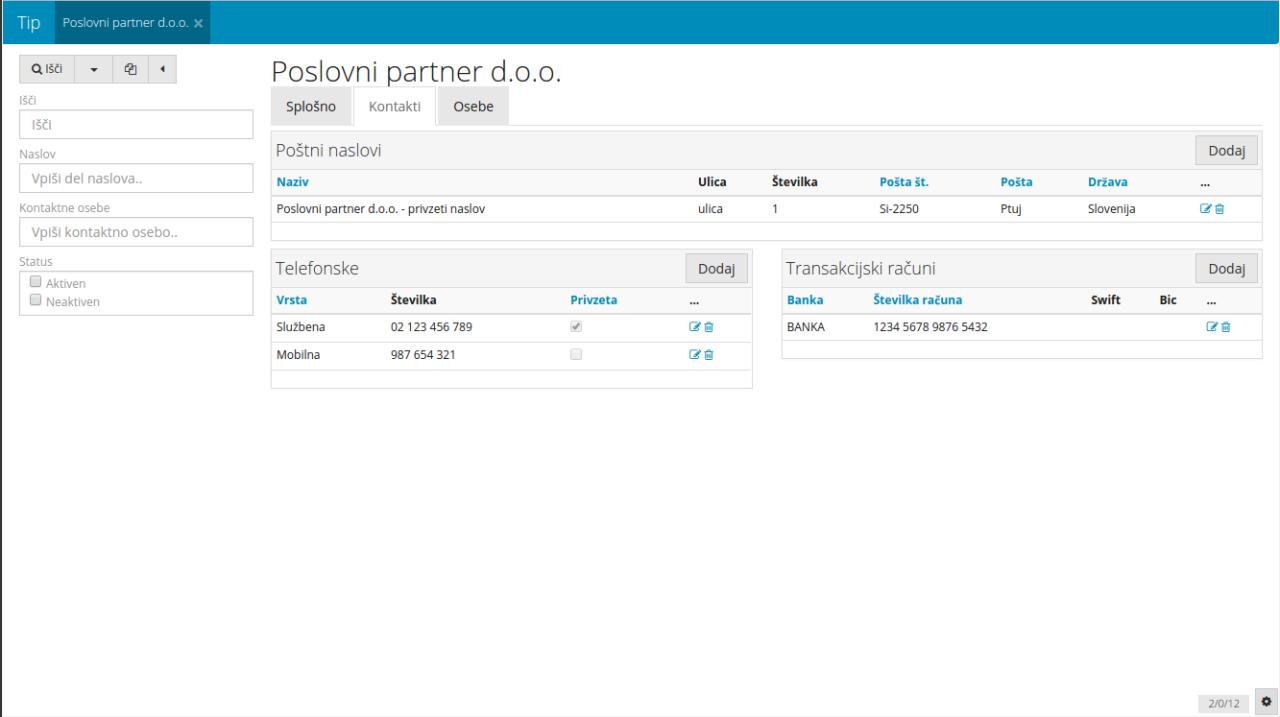This screenshot has height=717, width=1280.
Task: Delete the Mobilna phone number
Action: (709, 355)
